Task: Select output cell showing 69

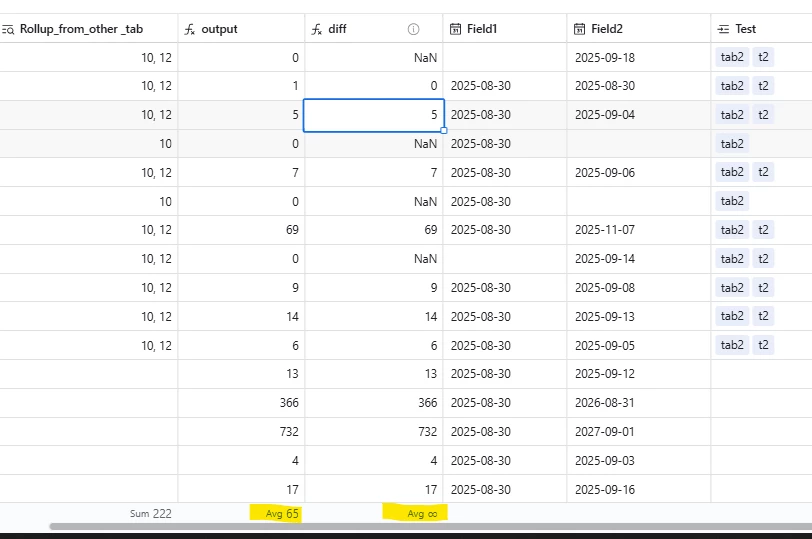Action: click(x=241, y=230)
